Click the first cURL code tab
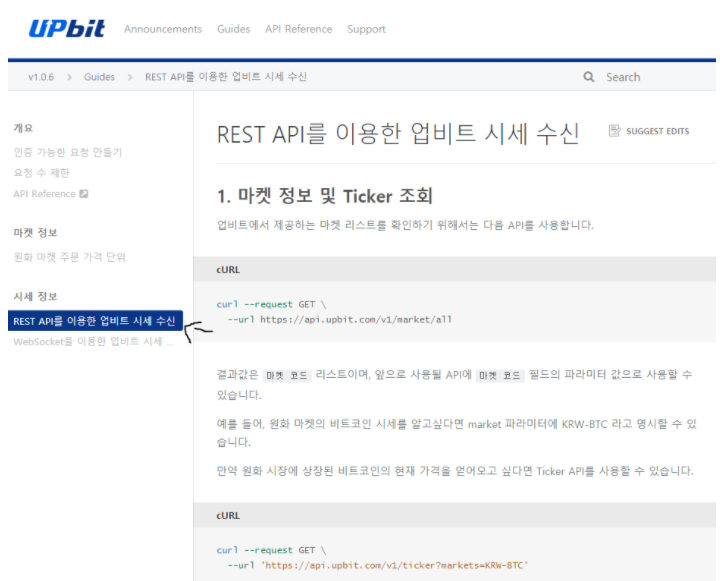This screenshot has width=720, height=581. (x=228, y=270)
